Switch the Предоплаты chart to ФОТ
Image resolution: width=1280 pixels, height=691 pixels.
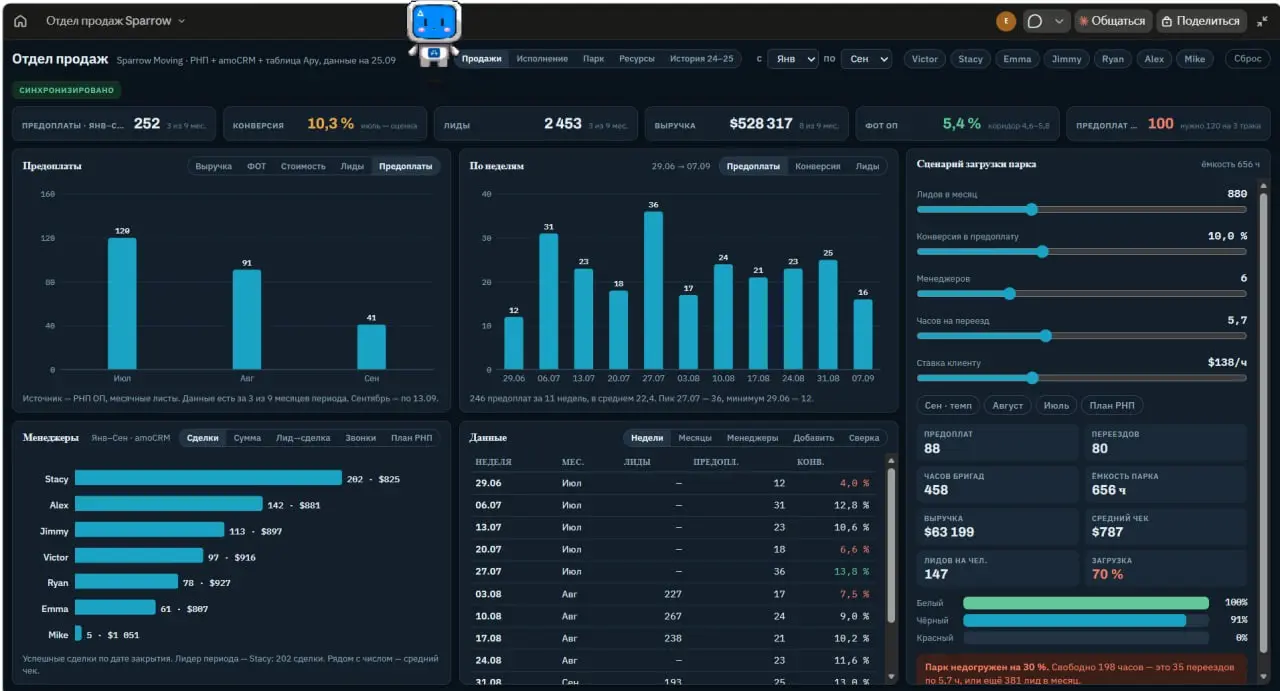257,166
